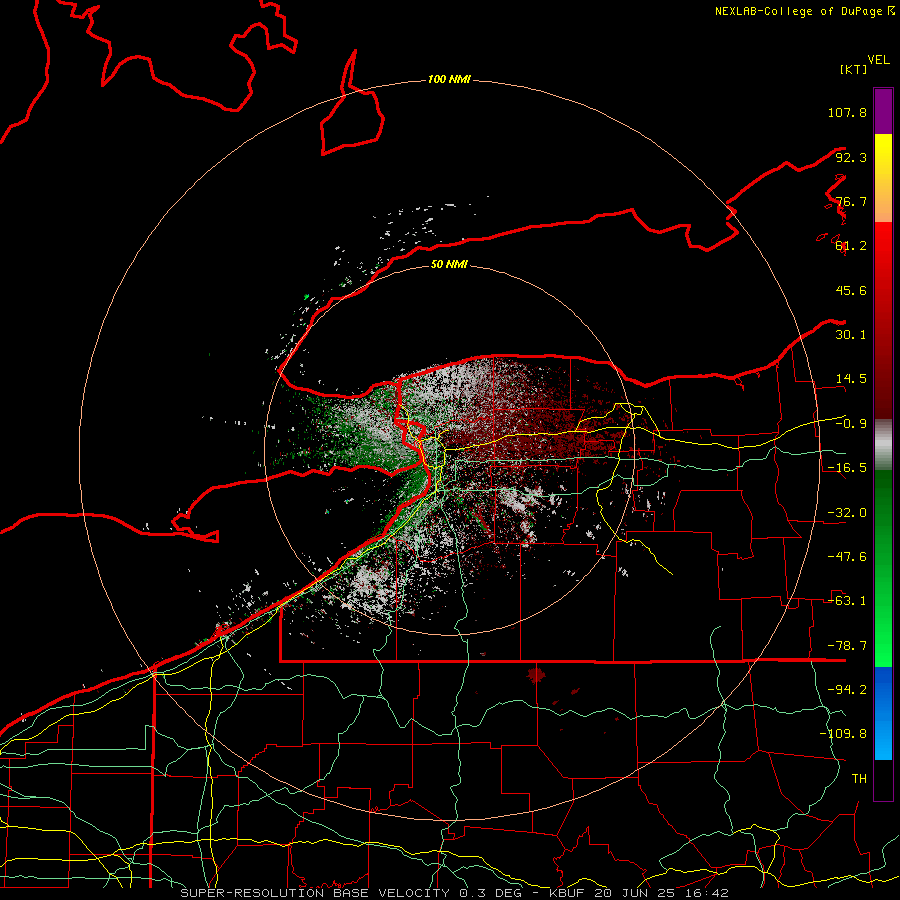This screenshot has width=900, height=900.
Task: Select the 76.7 velocity scale value
Action: pyautogui.click(x=851, y=201)
